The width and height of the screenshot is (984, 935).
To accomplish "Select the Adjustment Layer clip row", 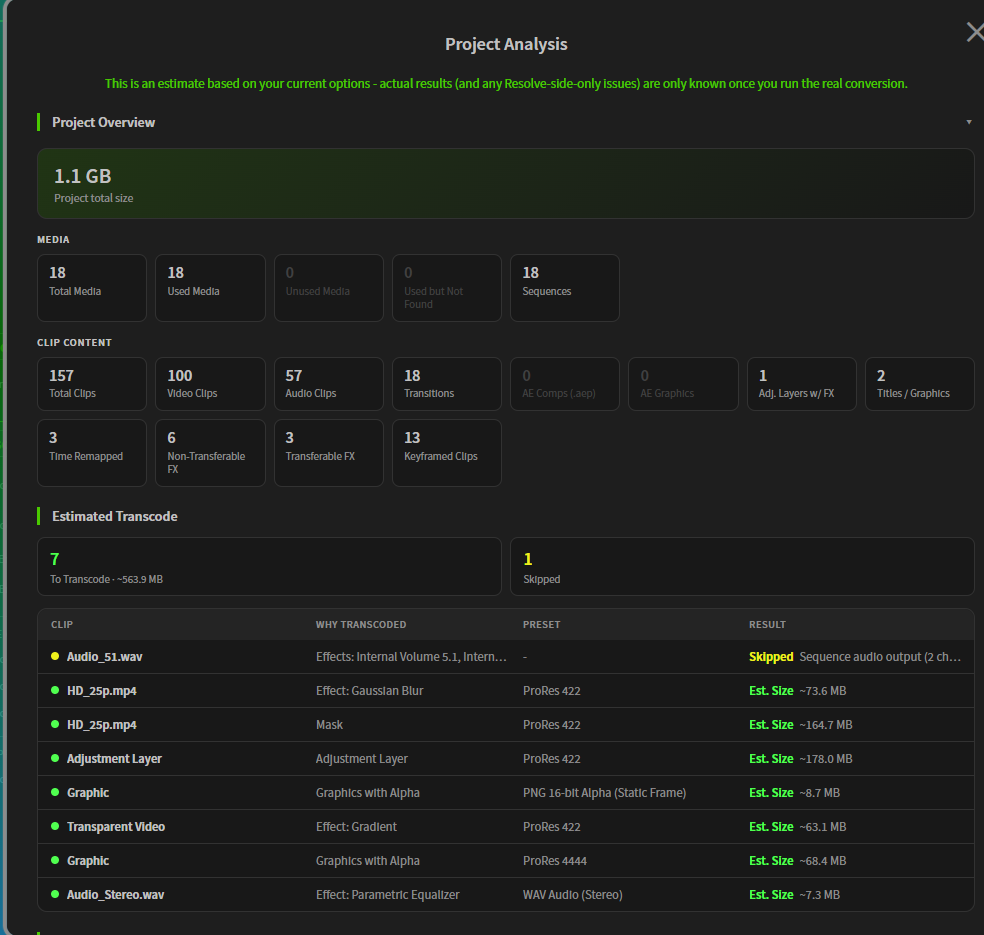I will pos(505,759).
